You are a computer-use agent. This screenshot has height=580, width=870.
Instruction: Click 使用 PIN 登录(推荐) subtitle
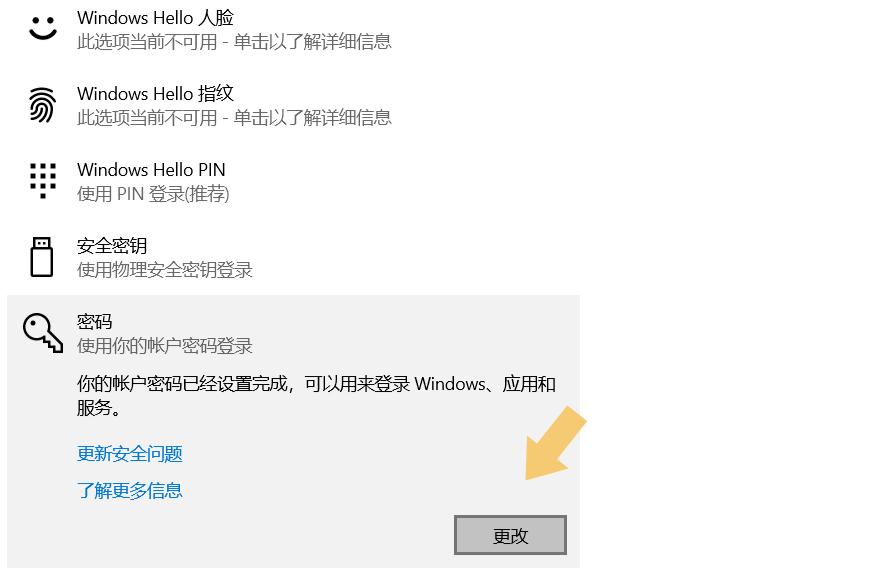153,194
